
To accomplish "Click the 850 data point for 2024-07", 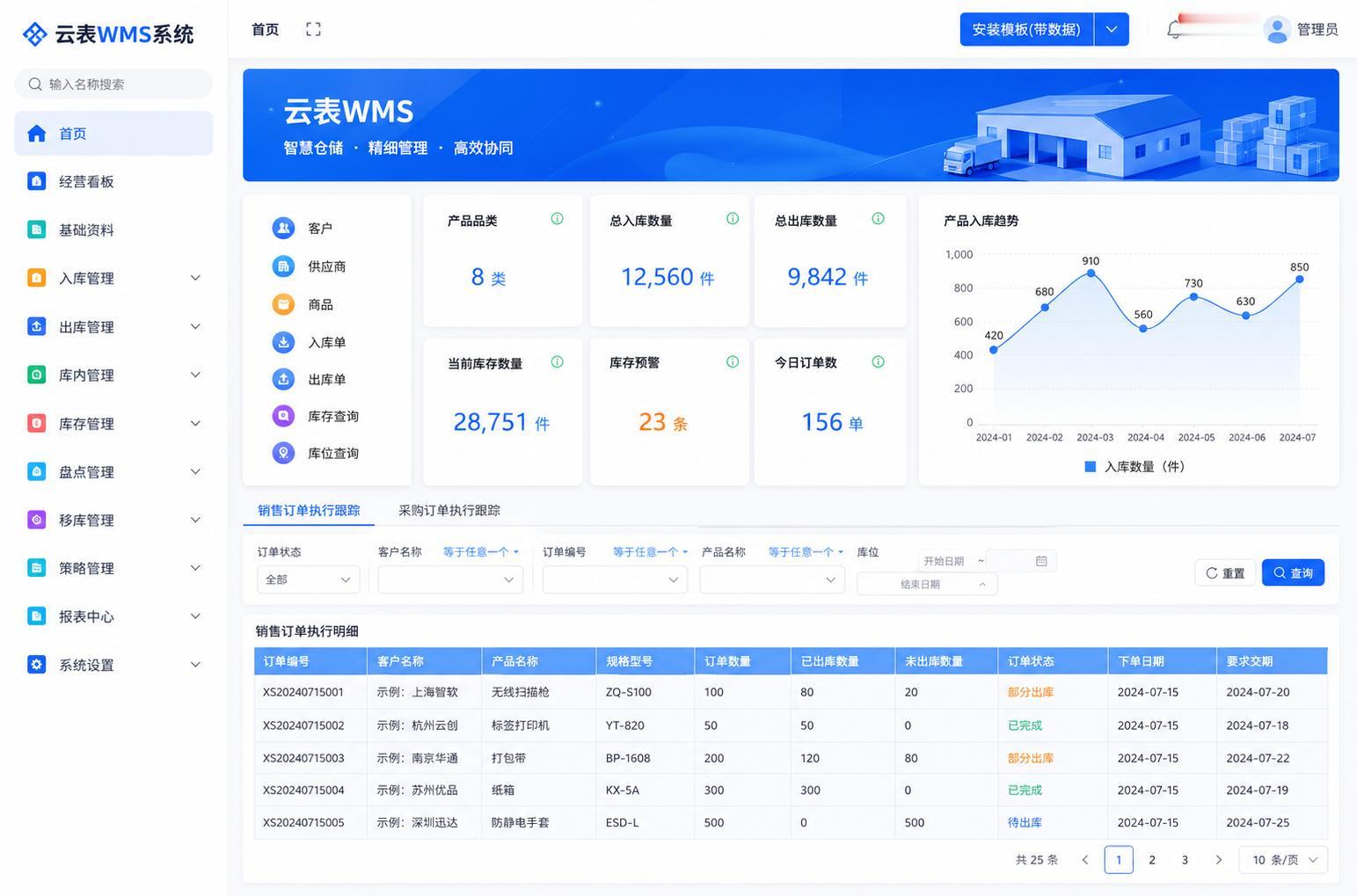I will pyautogui.click(x=1300, y=280).
